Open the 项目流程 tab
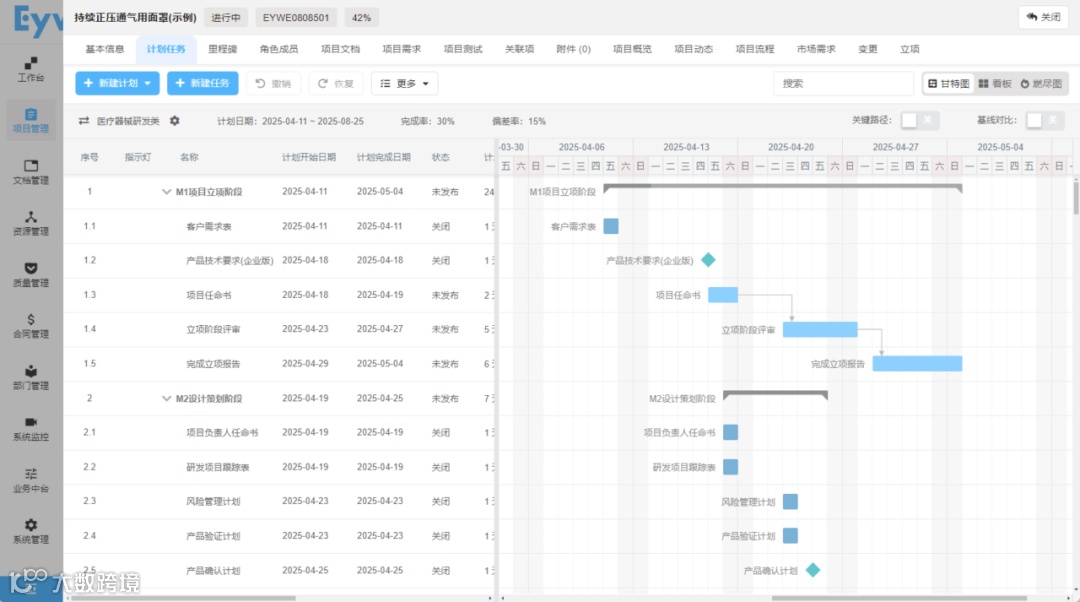The width and height of the screenshot is (1080, 602). (x=755, y=49)
